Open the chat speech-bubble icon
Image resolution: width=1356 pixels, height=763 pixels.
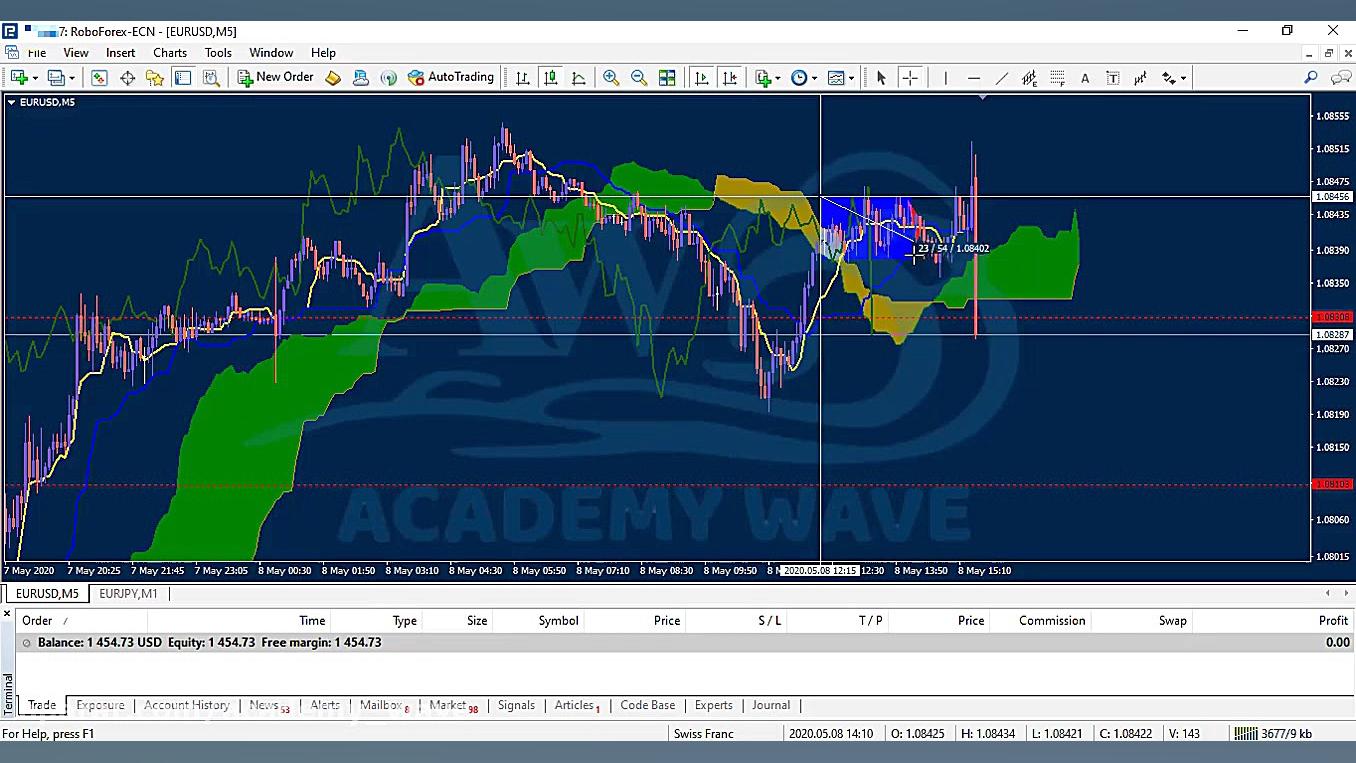(x=1340, y=78)
